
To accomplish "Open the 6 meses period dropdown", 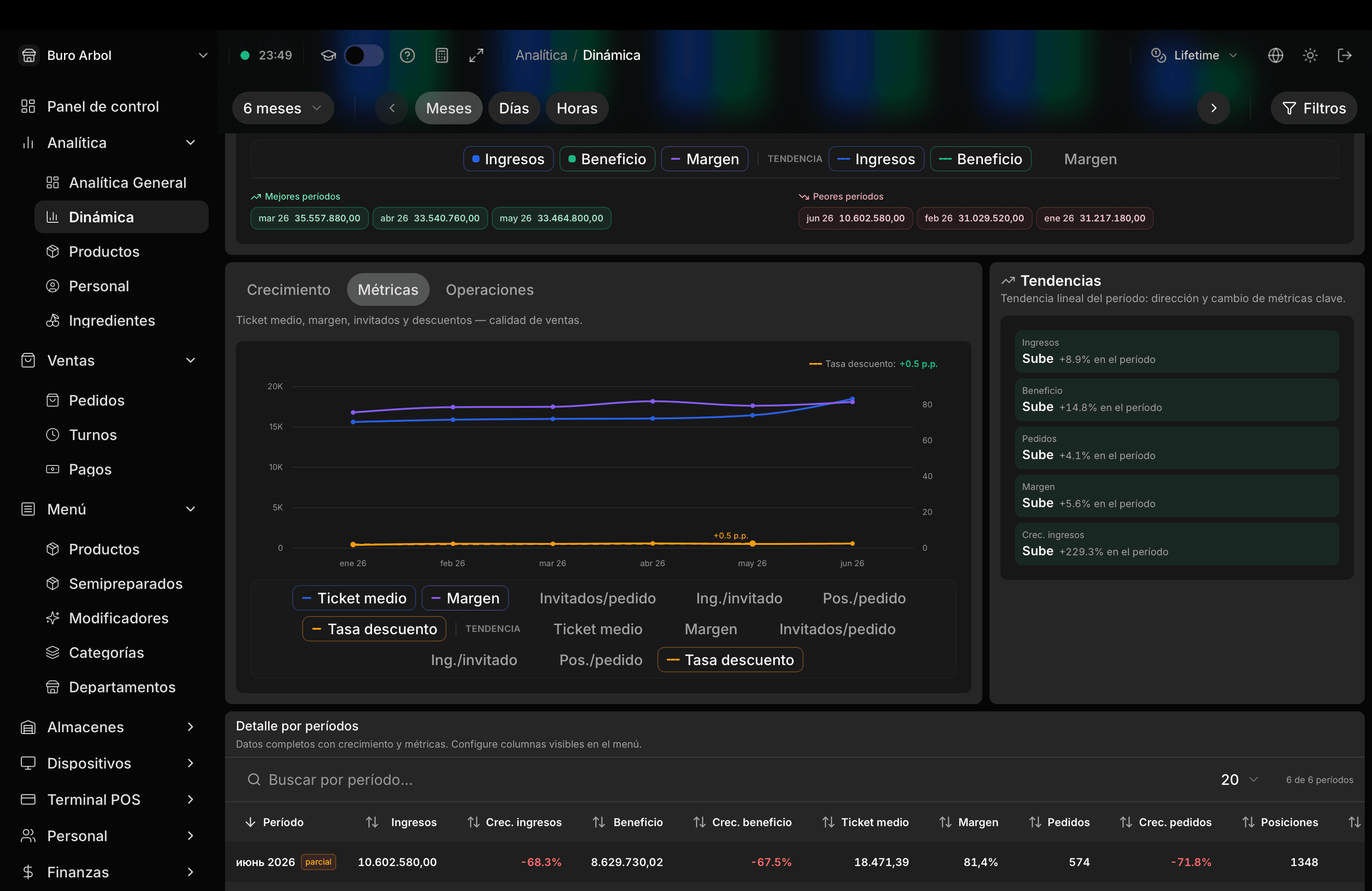I will (x=283, y=108).
